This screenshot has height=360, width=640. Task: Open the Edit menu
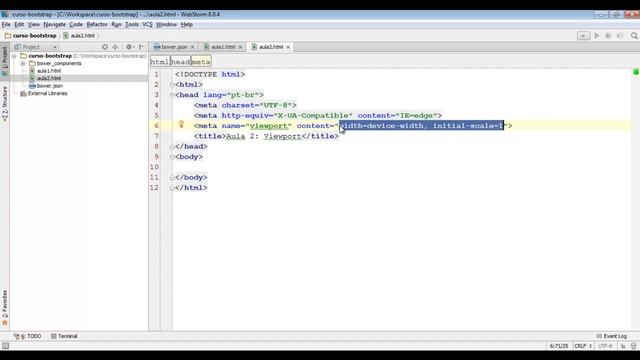click(x=19, y=24)
